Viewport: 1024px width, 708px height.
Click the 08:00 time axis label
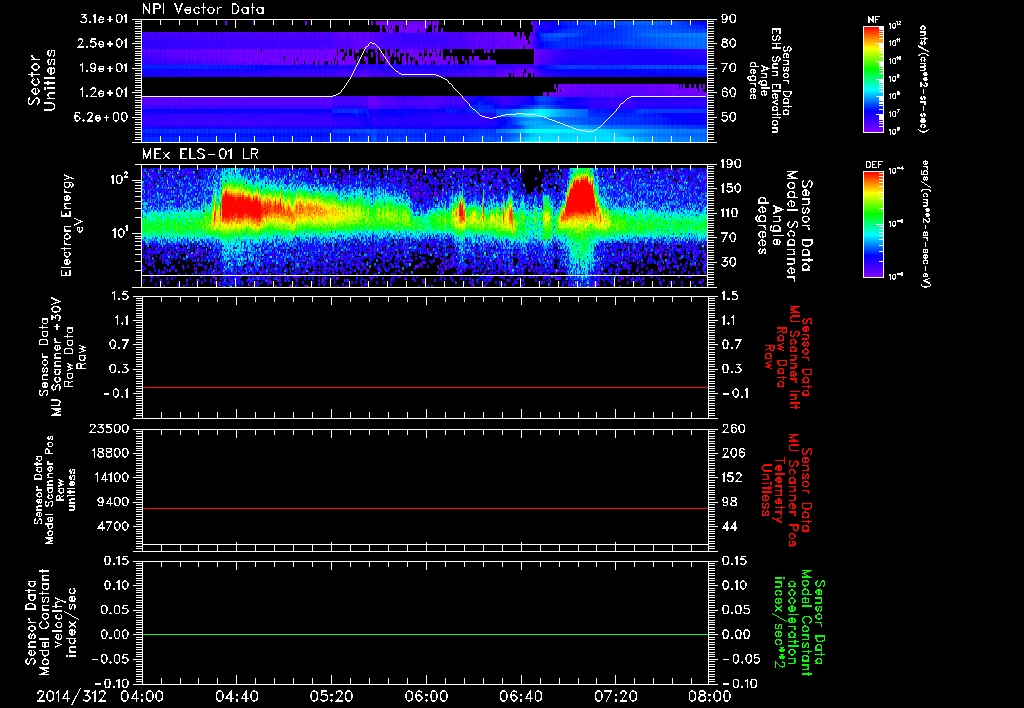point(710,696)
